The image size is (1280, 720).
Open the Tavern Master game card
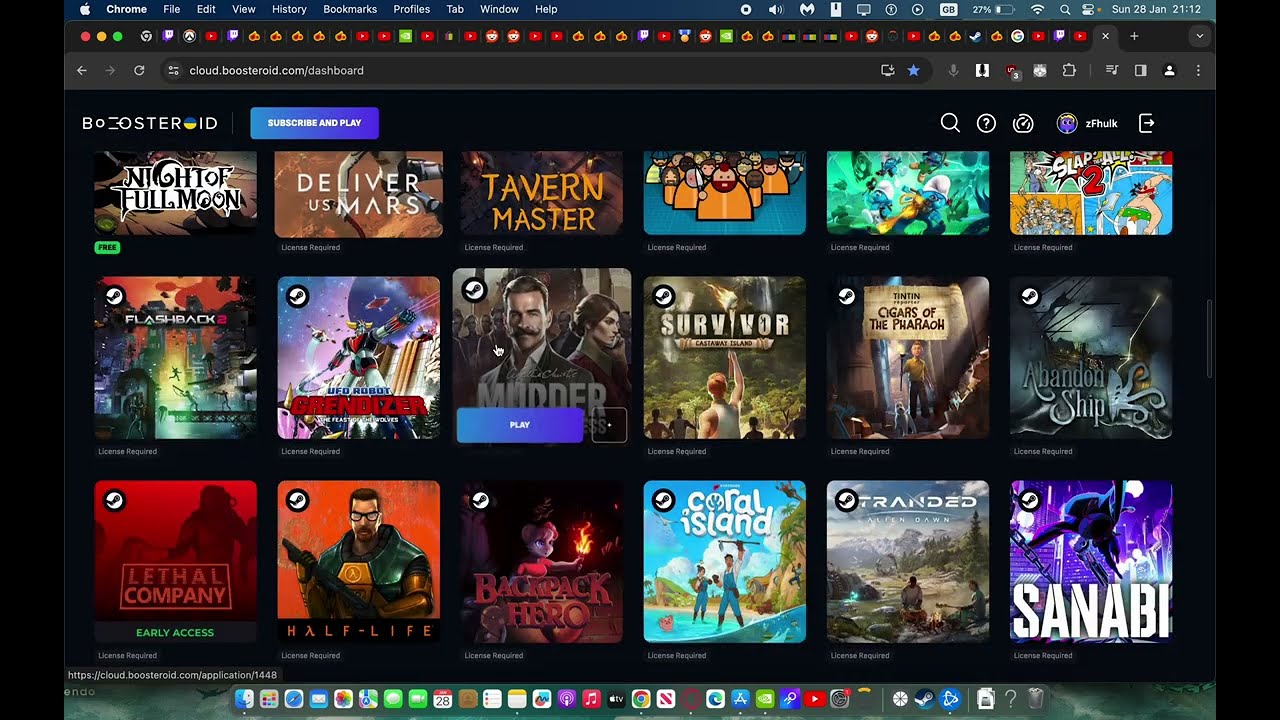point(541,193)
